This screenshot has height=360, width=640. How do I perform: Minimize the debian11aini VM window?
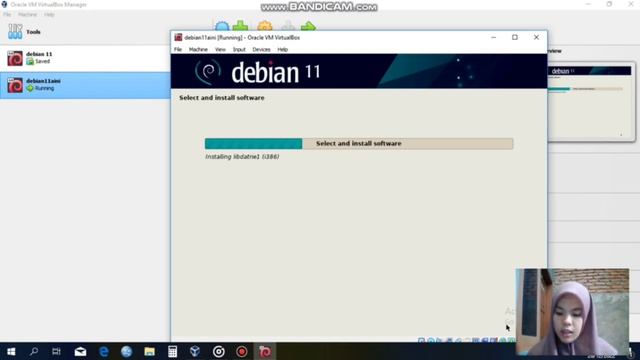(x=493, y=37)
